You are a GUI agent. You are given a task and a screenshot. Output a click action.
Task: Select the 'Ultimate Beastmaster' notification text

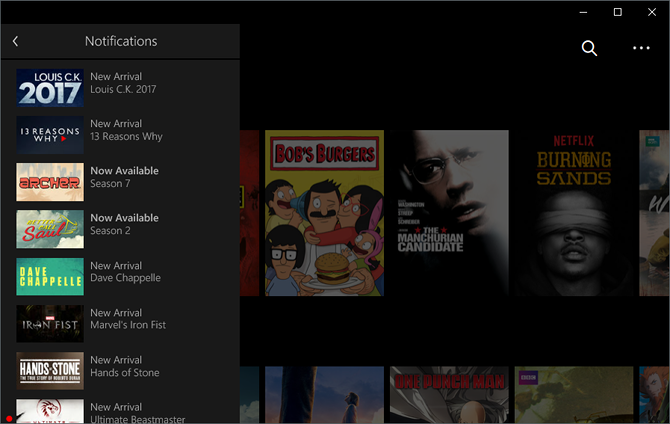[x=138, y=419]
